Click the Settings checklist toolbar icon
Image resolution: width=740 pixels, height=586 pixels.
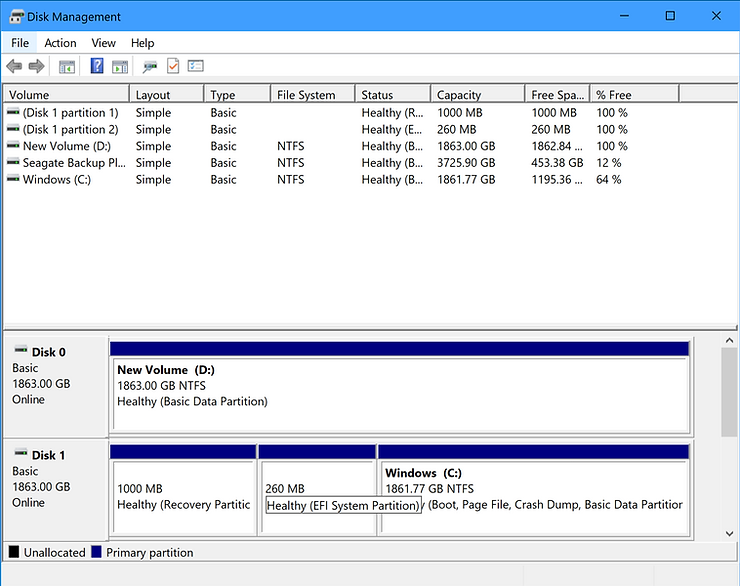(195, 67)
